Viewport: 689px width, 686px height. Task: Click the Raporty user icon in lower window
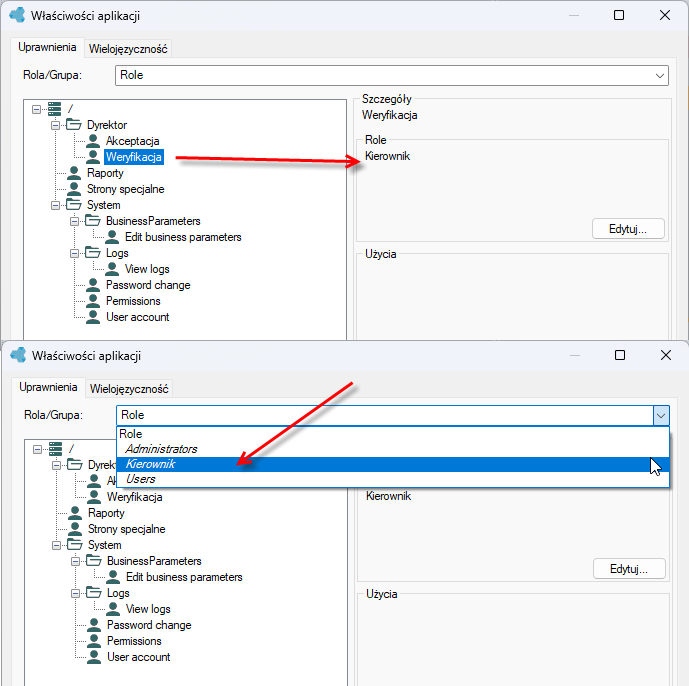75,513
